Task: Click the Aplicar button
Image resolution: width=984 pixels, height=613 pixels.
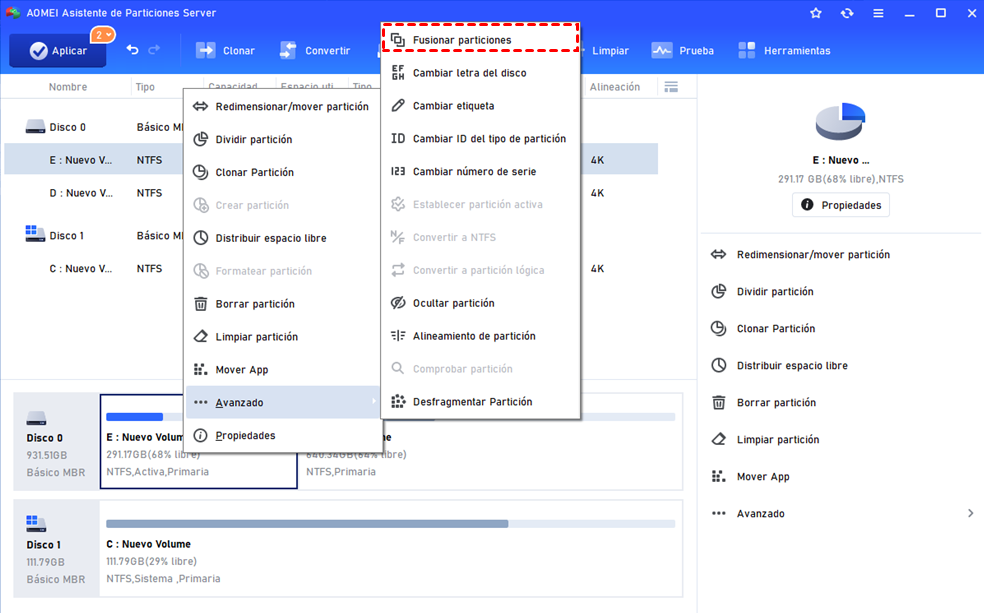Action: pos(58,51)
